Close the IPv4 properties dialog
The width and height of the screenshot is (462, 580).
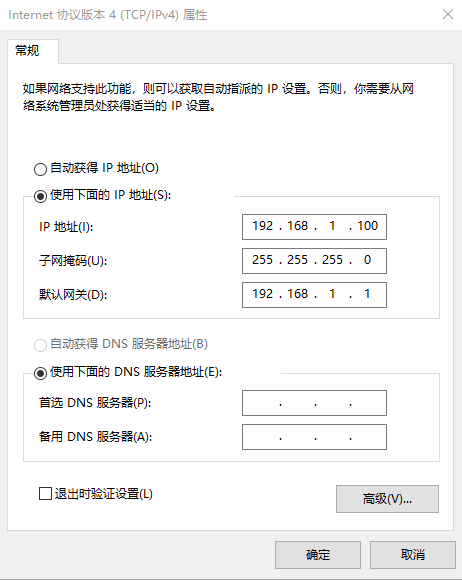(448, 14)
